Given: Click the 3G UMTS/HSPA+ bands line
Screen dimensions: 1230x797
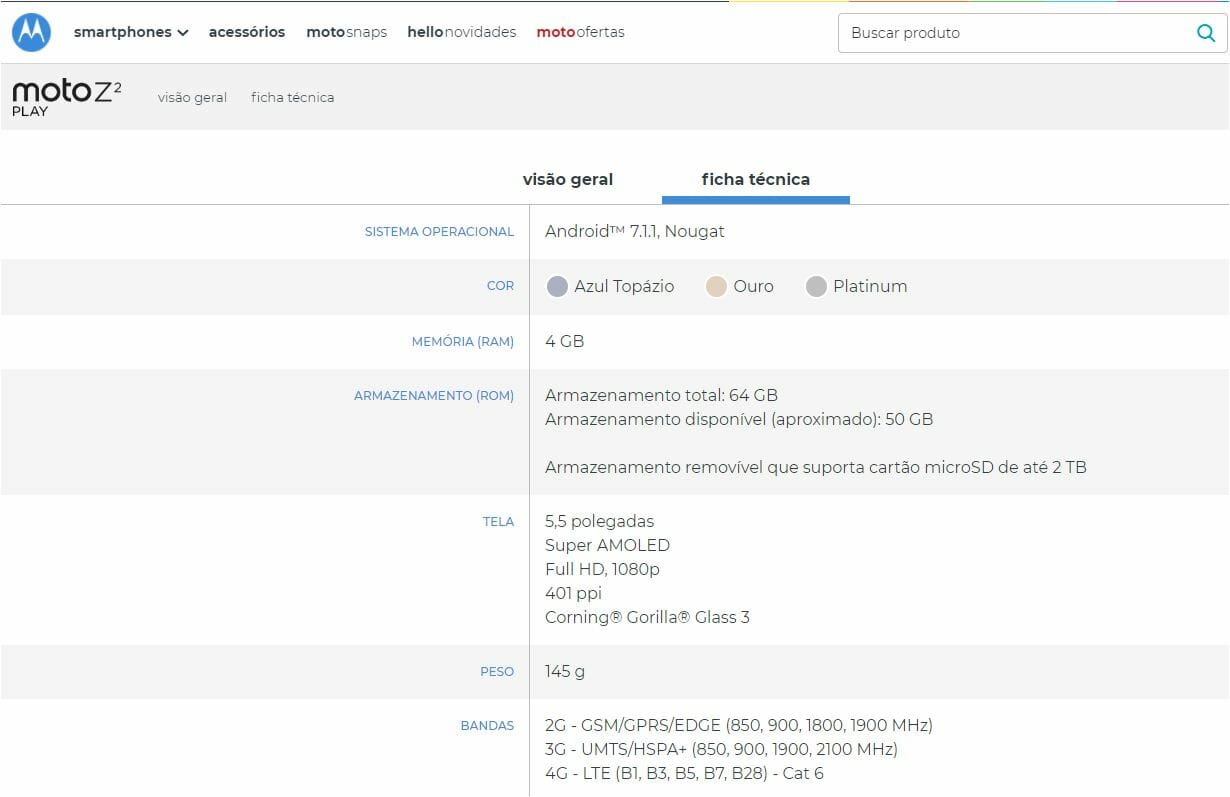Looking at the screenshot, I should coord(721,749).
